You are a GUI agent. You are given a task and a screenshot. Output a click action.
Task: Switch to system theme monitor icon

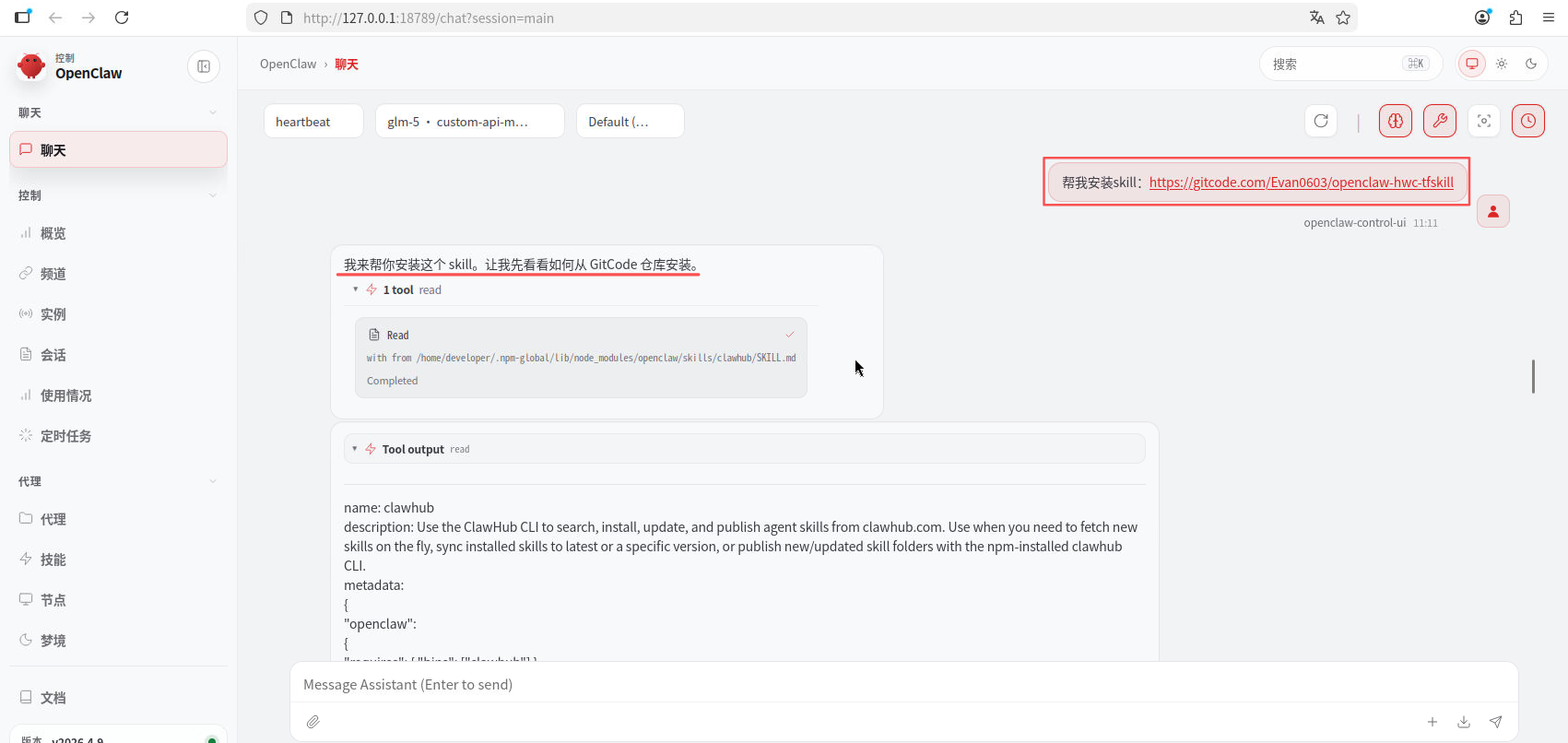coord(1472,64)
